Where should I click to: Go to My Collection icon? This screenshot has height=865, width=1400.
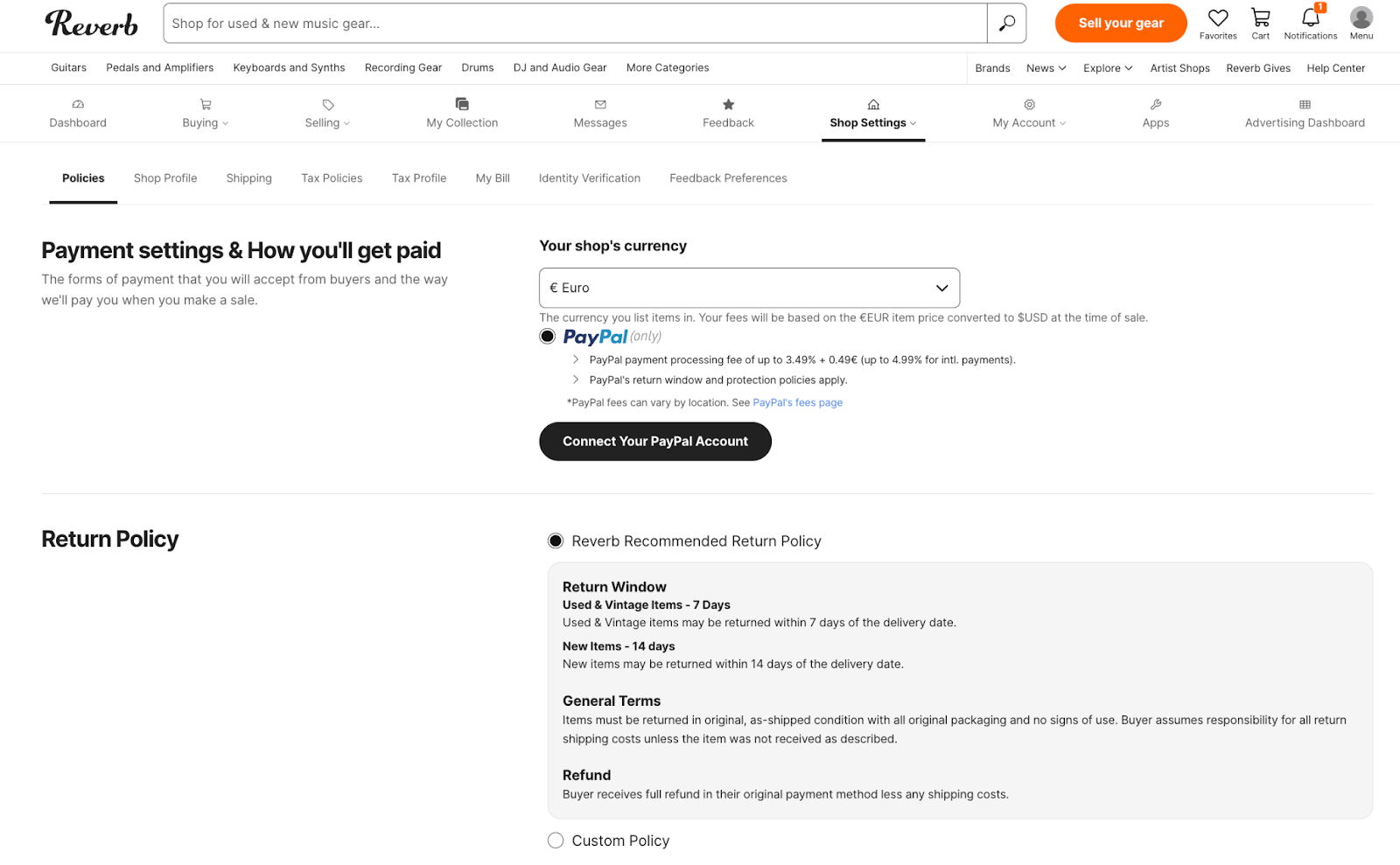461,104
